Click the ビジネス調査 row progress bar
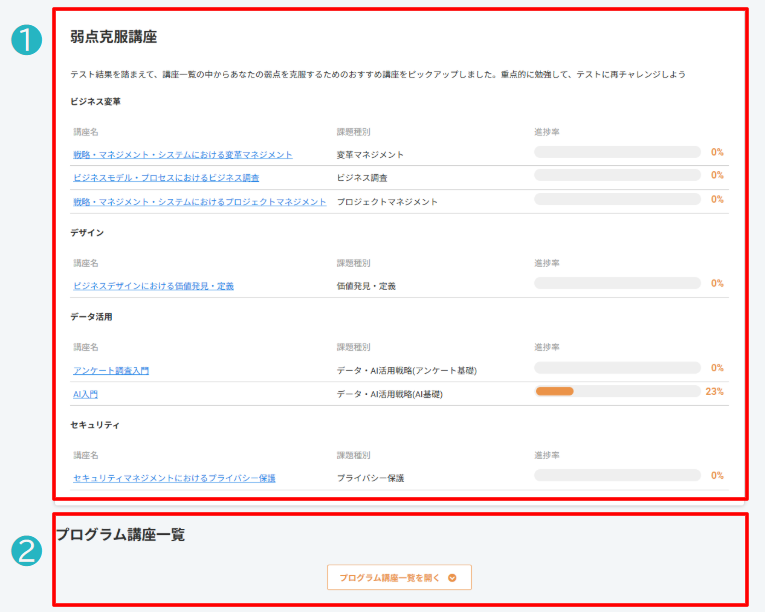This screenshot has width=765, height=612. 617,175
